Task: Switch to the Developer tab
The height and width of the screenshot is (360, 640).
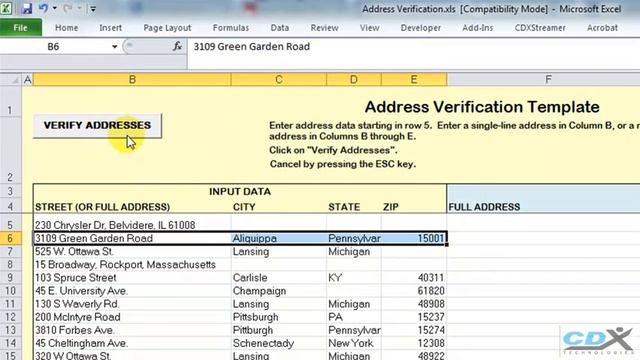Action: (x=420, y=28)
